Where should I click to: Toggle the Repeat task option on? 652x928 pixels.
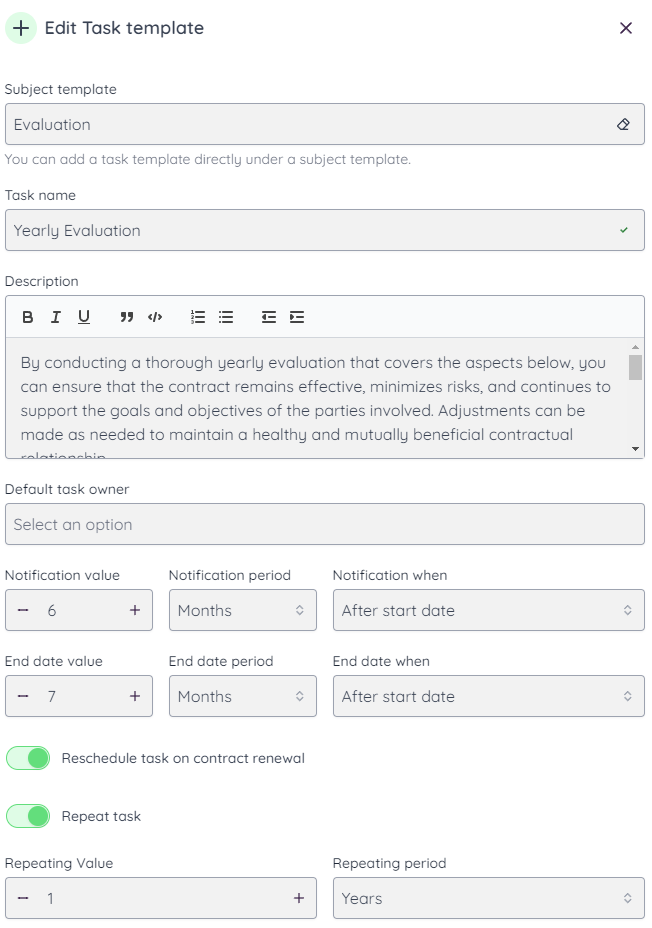(x=28, y=816)
